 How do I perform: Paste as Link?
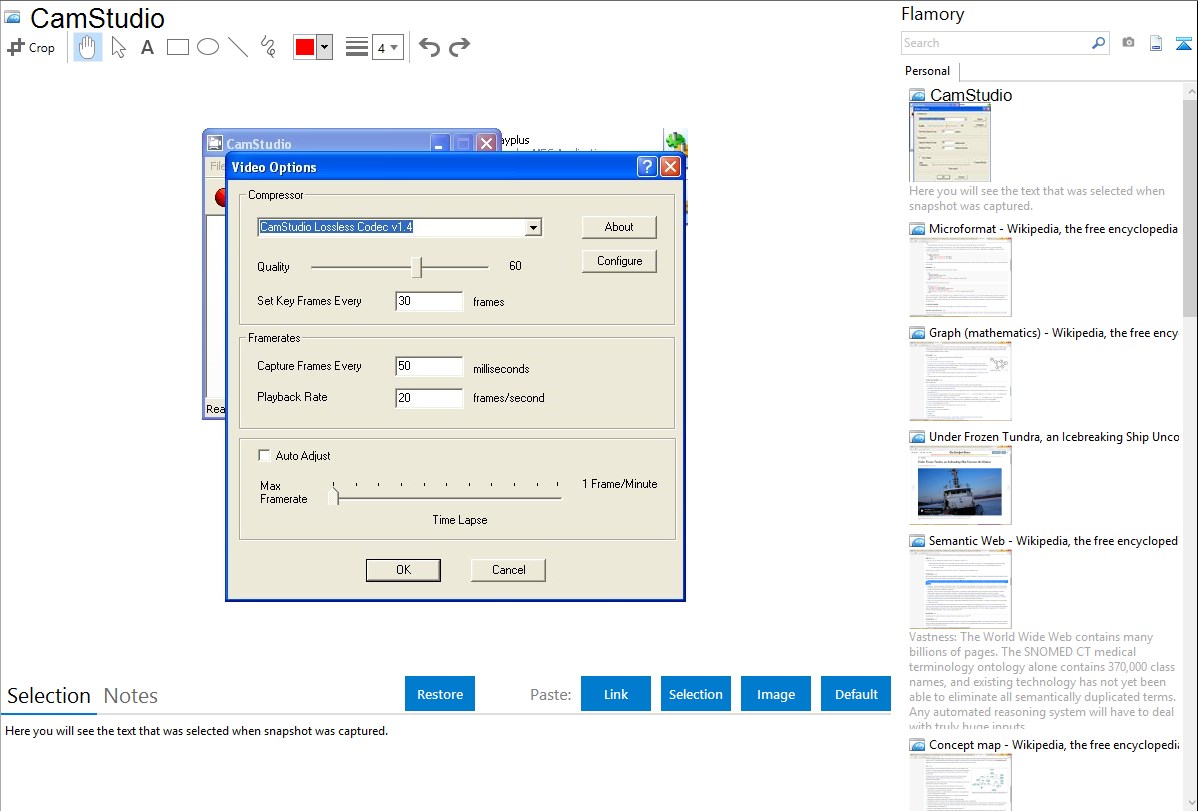(616, 694)
